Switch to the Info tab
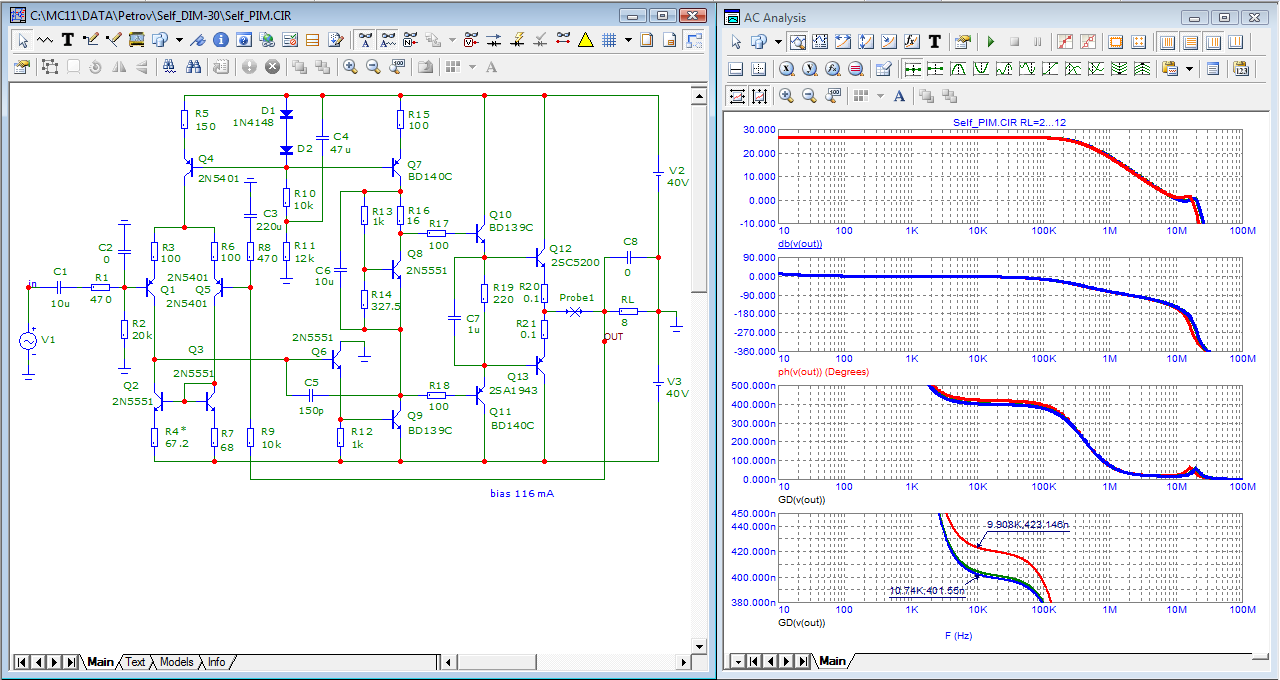The image size is (1280, 680). [216, 662]
